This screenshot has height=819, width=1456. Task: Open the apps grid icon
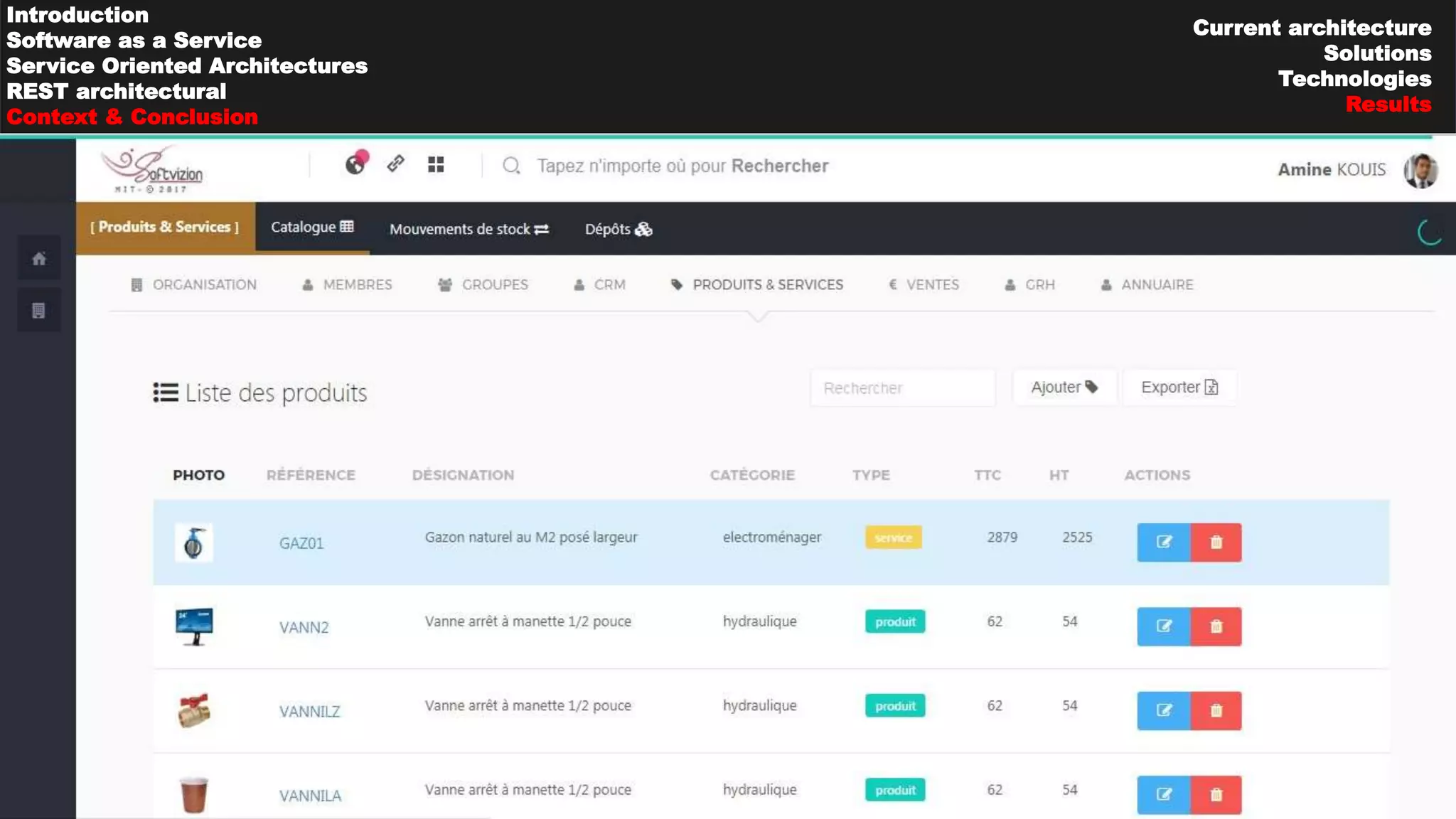436,164
